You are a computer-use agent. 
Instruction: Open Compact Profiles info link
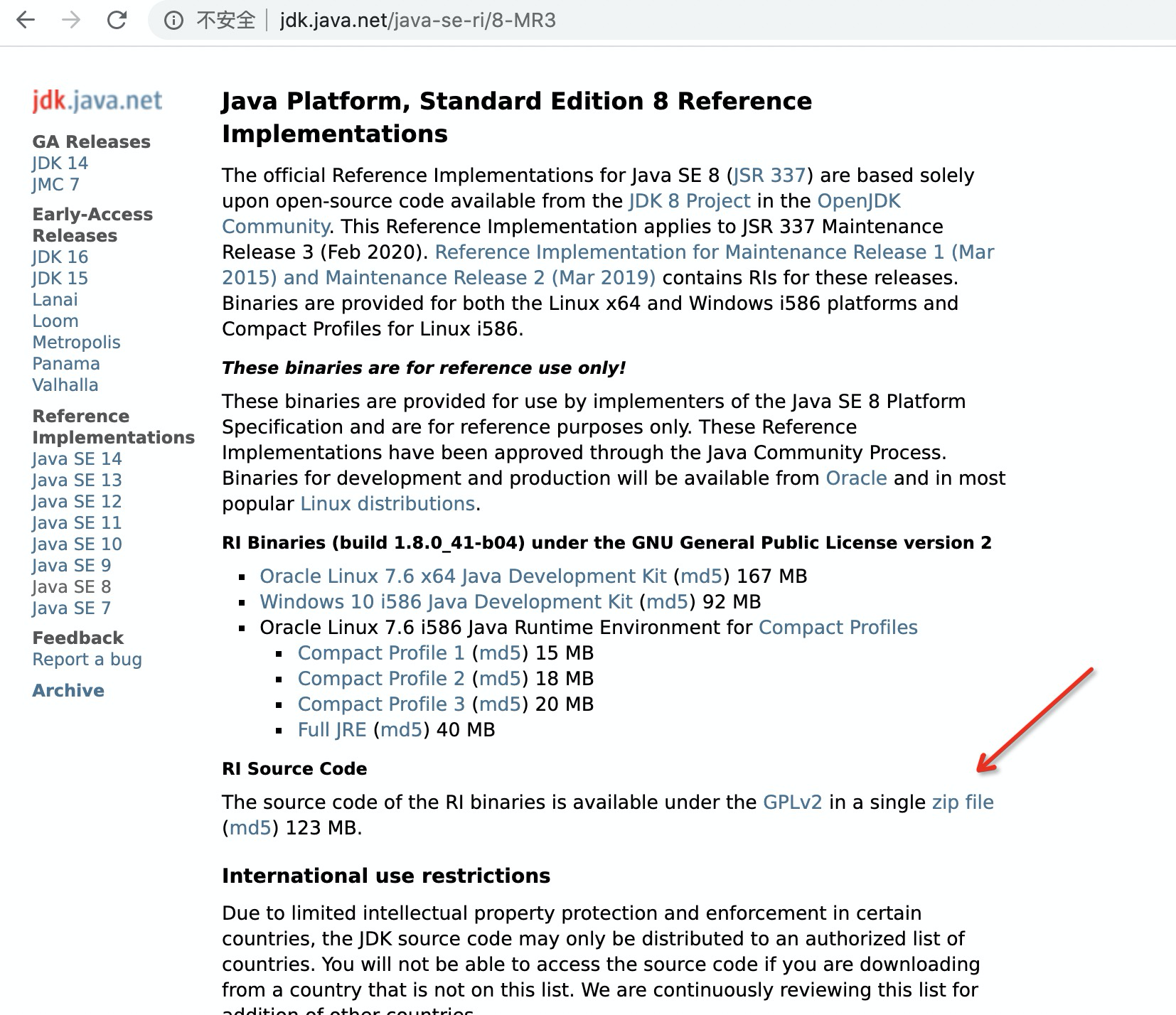click(x=838, y=628)
